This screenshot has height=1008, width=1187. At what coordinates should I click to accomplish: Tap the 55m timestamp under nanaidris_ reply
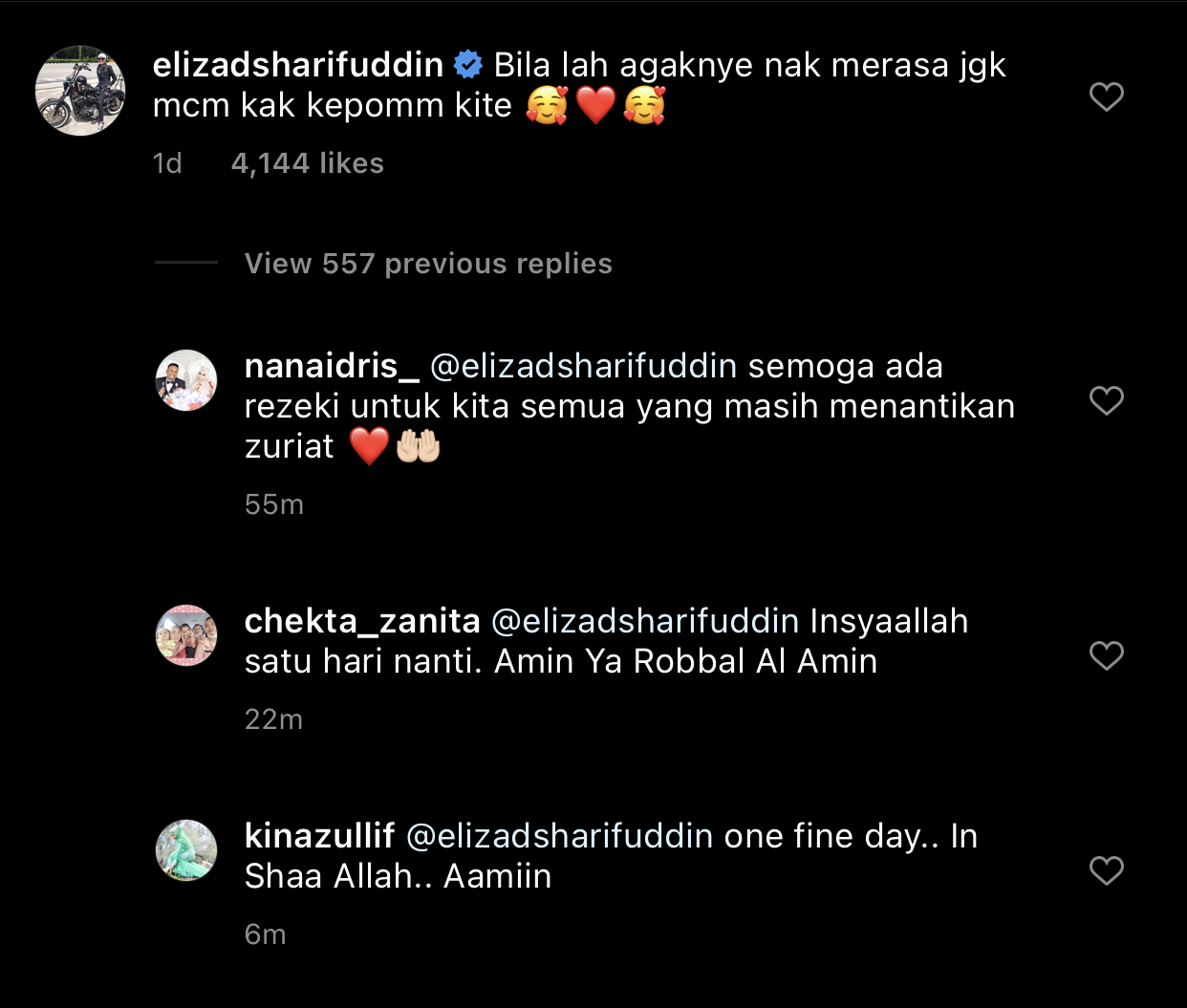click(x=274, y=504)
